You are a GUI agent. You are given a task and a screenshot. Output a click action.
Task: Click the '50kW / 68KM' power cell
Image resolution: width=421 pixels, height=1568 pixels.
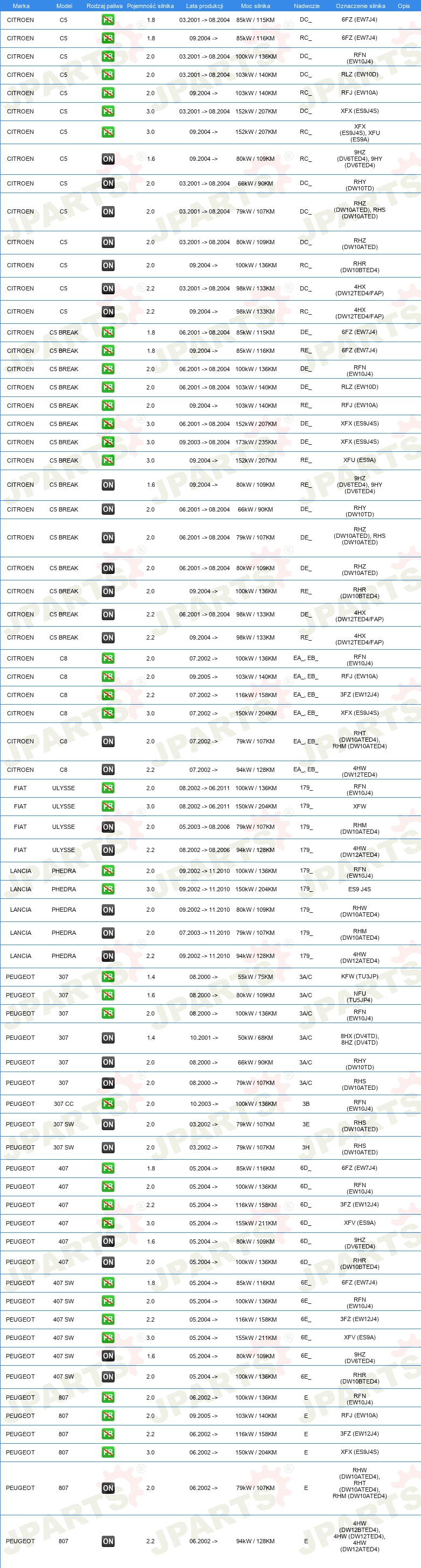click(256, 1038)
